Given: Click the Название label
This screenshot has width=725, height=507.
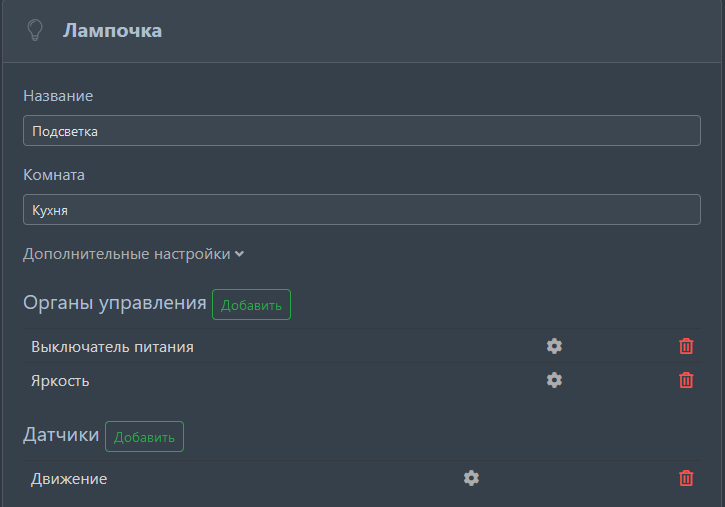Looking at the screenshot, I should coord(58,96).
